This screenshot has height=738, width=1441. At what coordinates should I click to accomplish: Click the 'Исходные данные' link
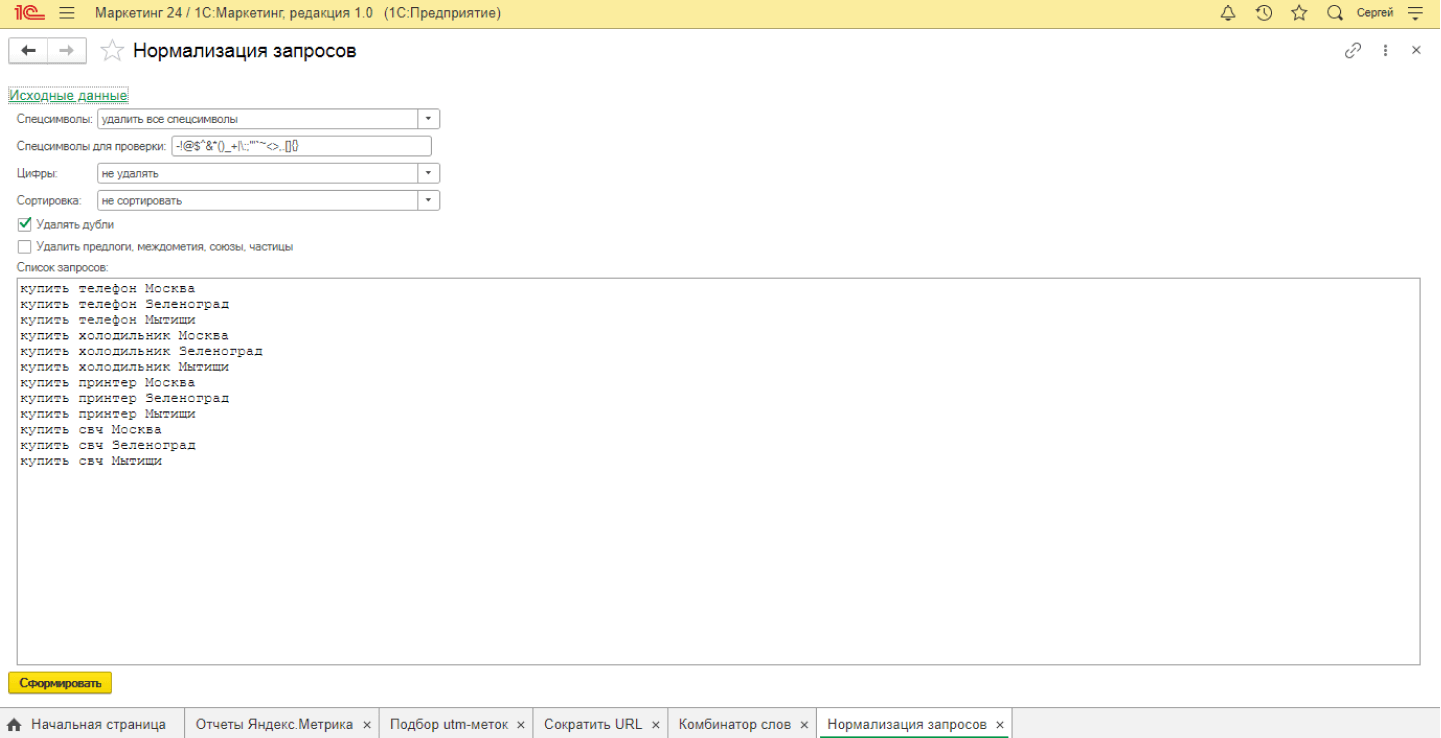tap(68, 96)
